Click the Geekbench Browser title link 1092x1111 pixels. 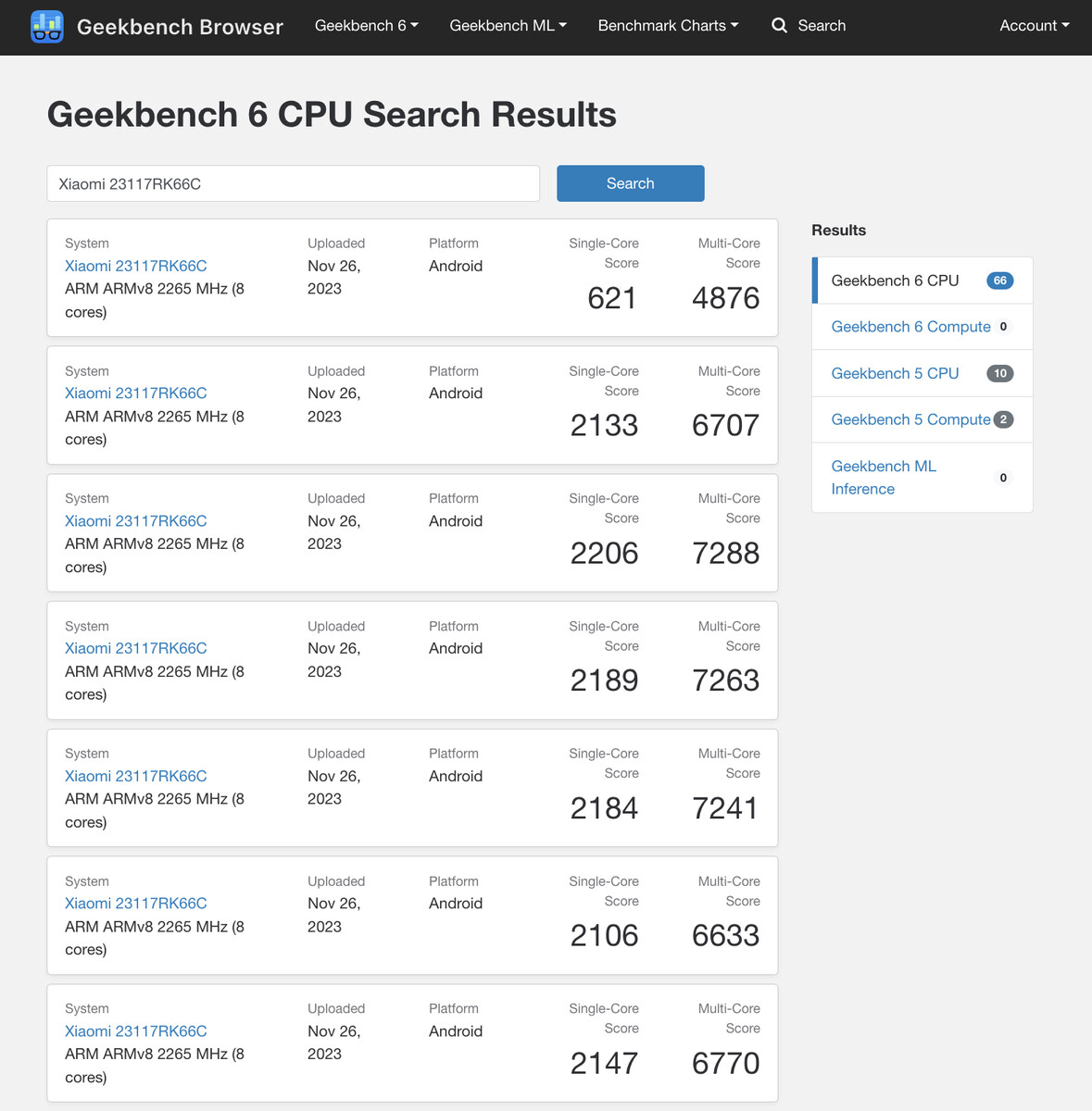click(180, 27)
